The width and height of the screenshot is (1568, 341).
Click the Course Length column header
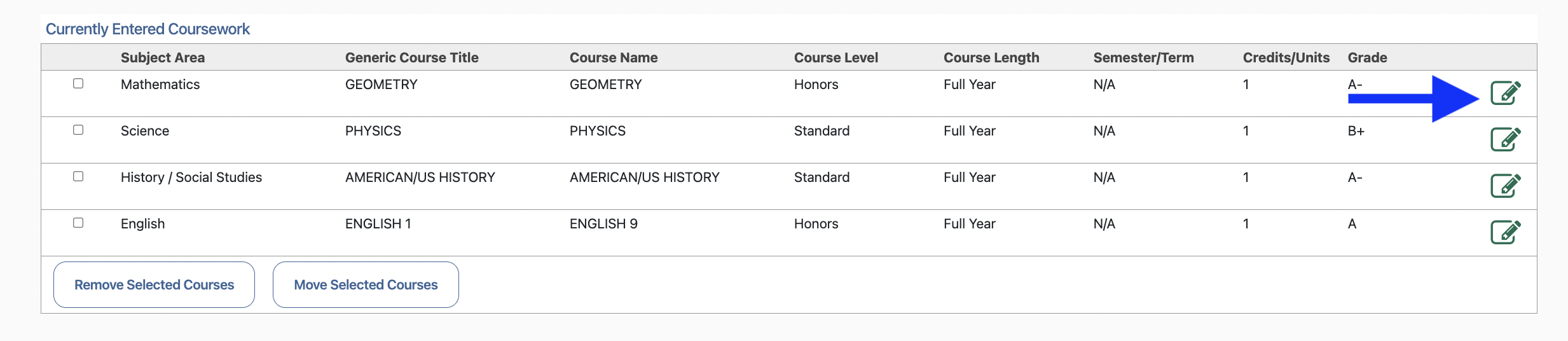click(991, 58)
